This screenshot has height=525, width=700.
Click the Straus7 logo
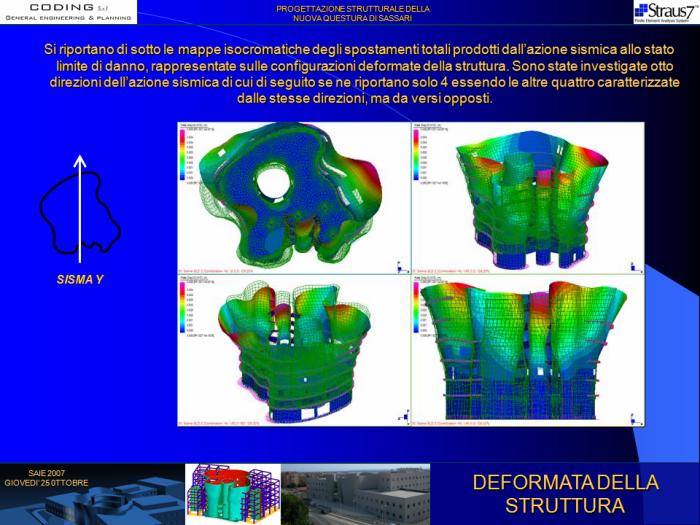coord(664,12)
